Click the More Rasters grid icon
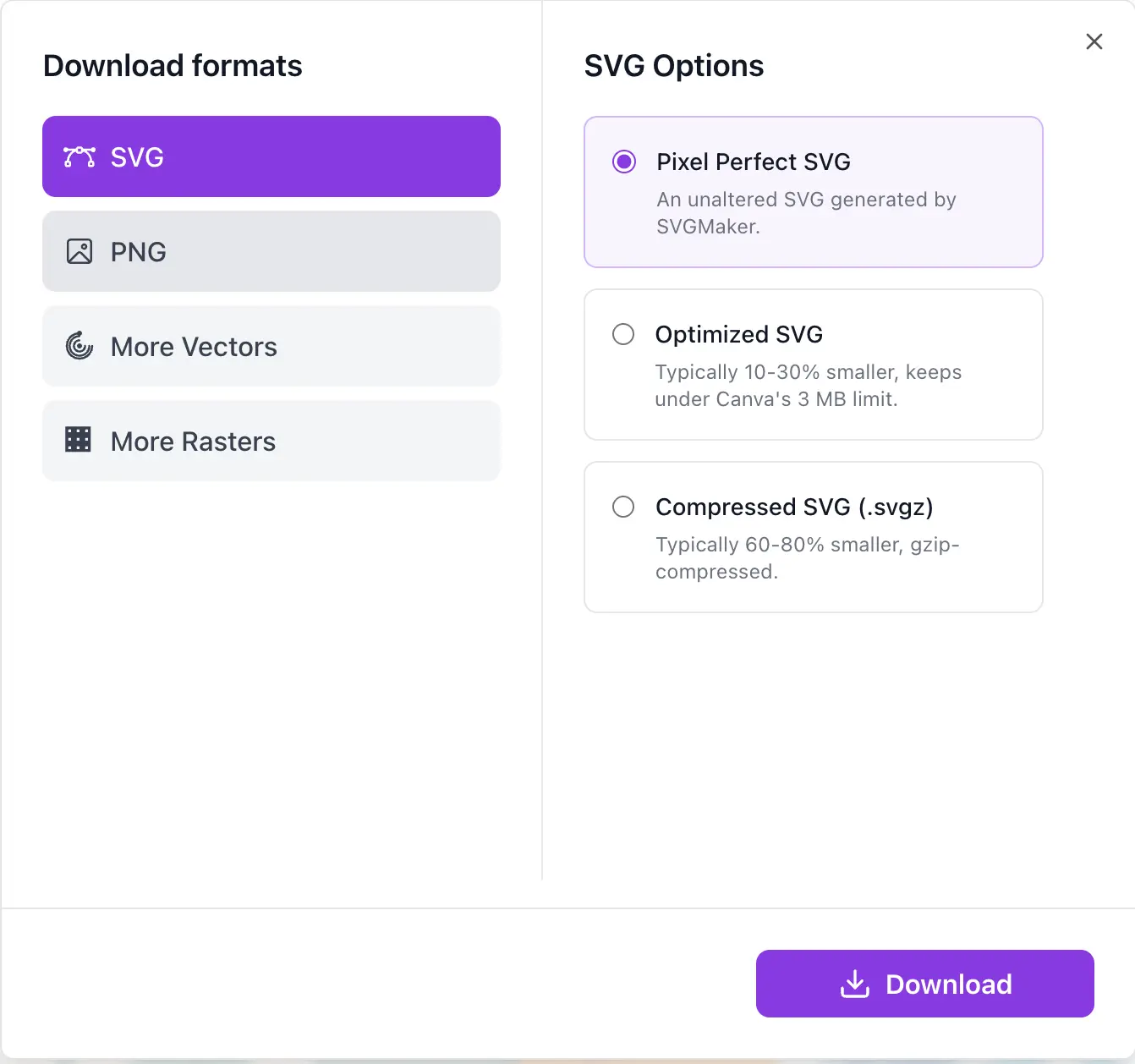Viewport: 1135px width, 1064px height. point(79,440)
